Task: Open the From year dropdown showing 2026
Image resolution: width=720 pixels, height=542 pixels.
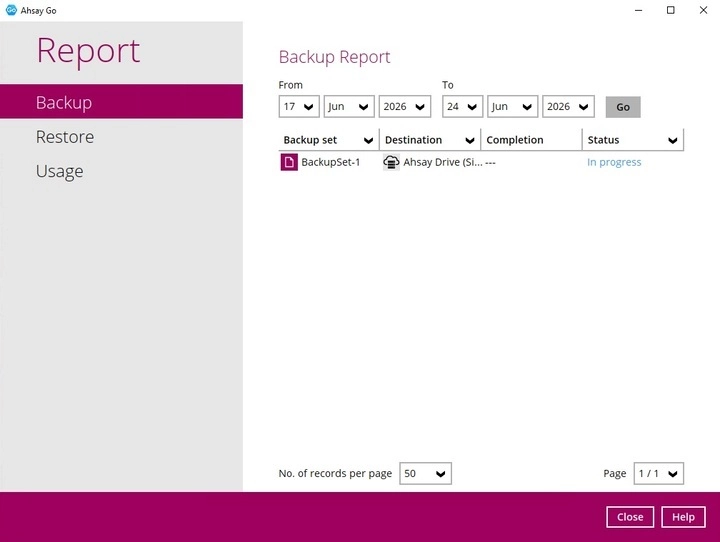Action: [x=405, y=107]
